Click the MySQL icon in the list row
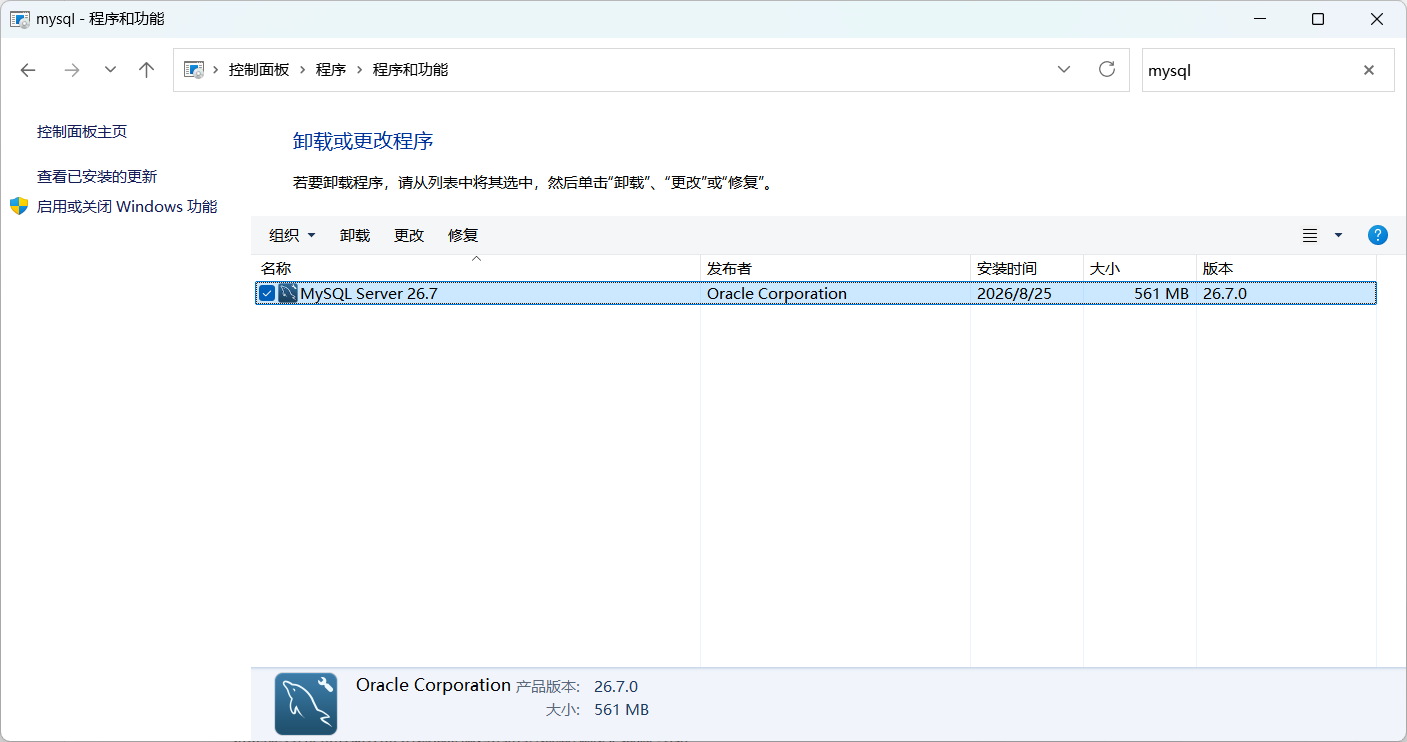 click(x=288, y=293)
